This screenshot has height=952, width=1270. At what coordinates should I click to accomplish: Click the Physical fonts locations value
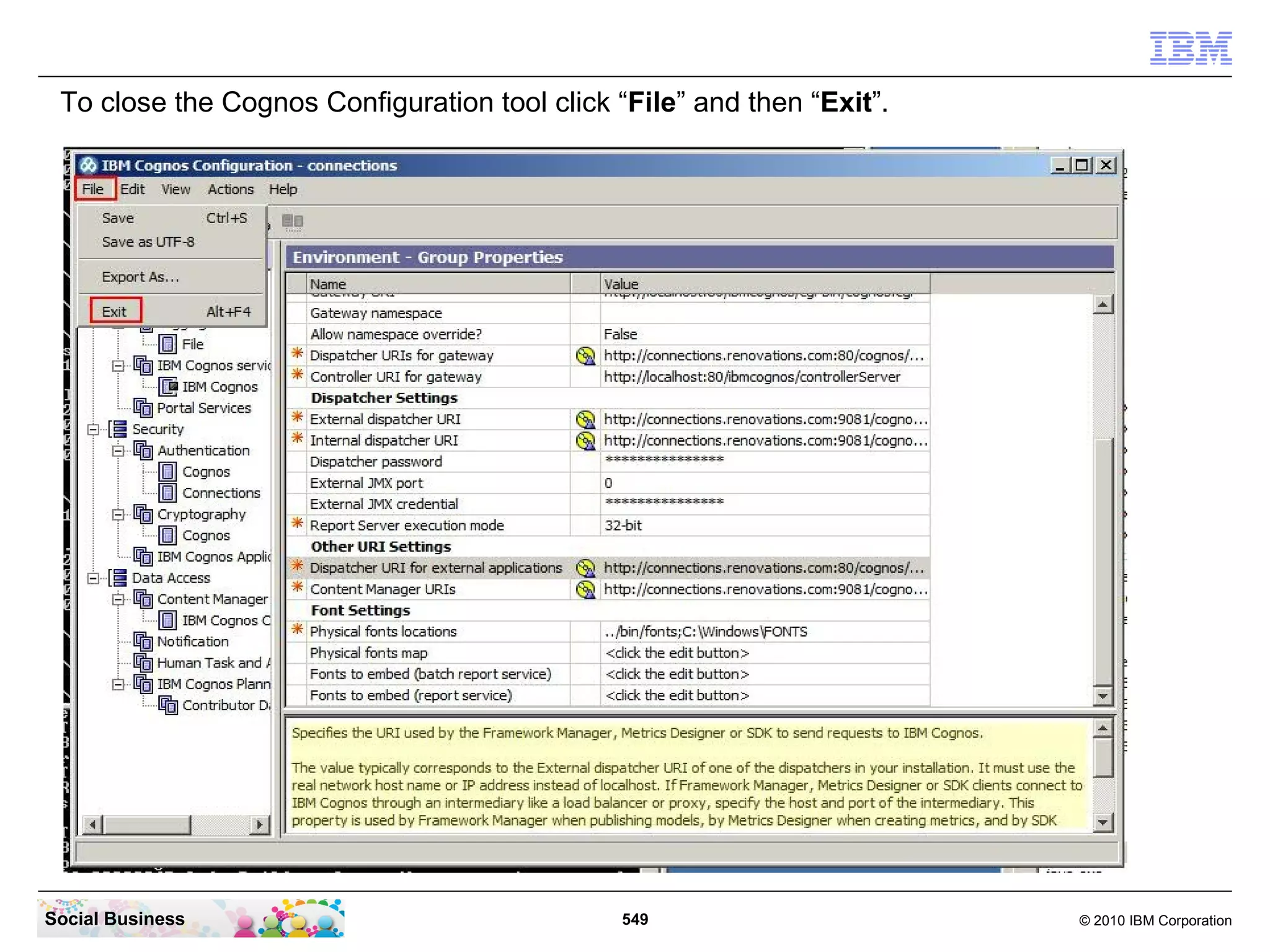point(765,632)
